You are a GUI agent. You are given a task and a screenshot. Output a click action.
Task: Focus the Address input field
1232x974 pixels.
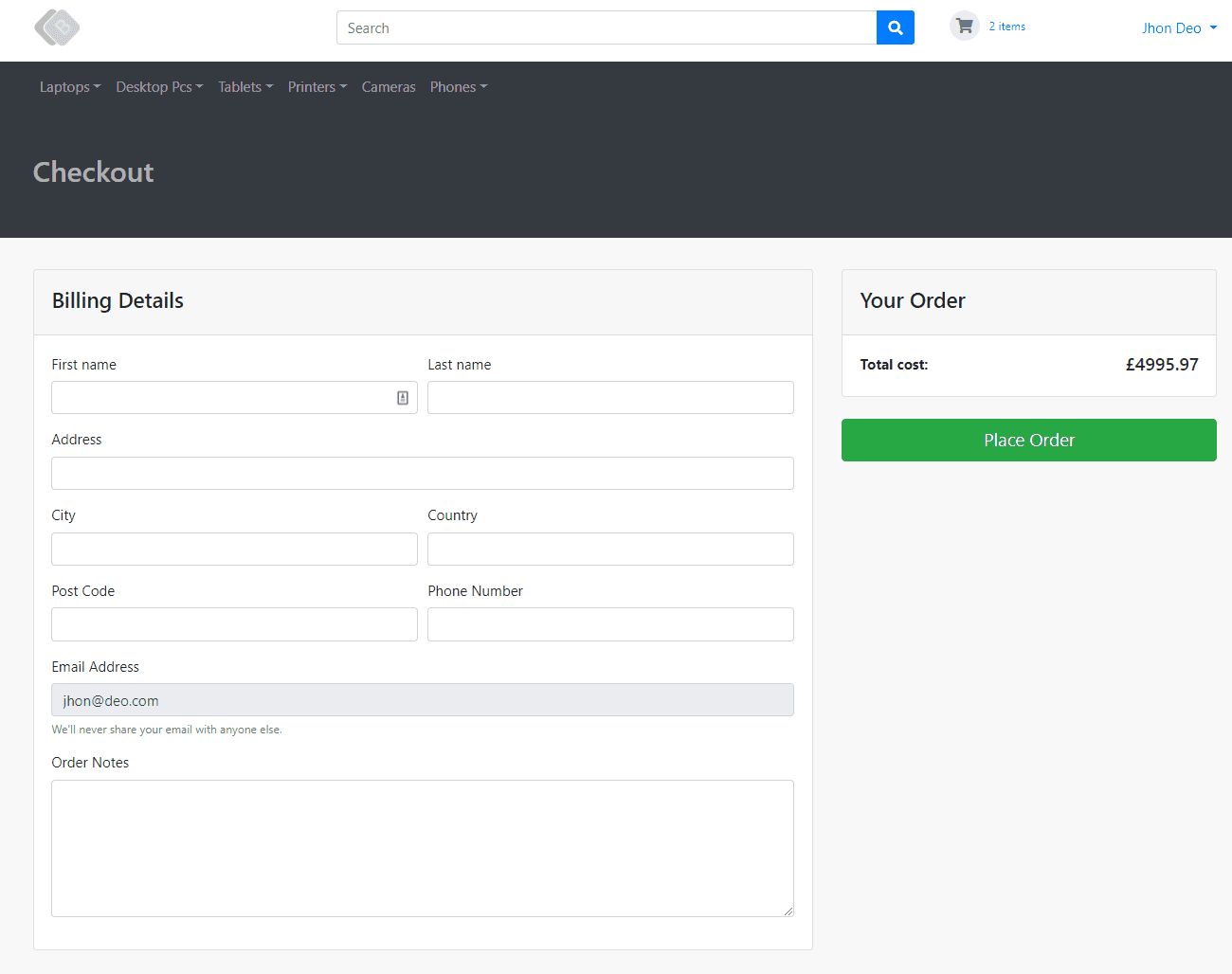click(x=422, y=473)
